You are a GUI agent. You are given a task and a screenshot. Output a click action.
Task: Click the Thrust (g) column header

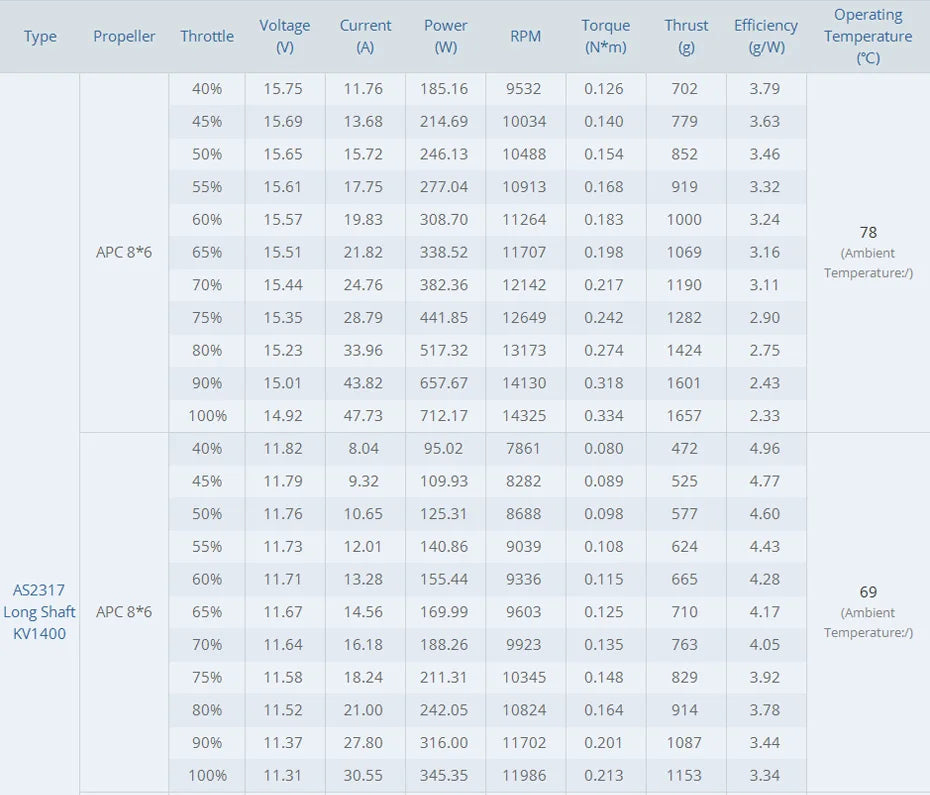(686, 36)
